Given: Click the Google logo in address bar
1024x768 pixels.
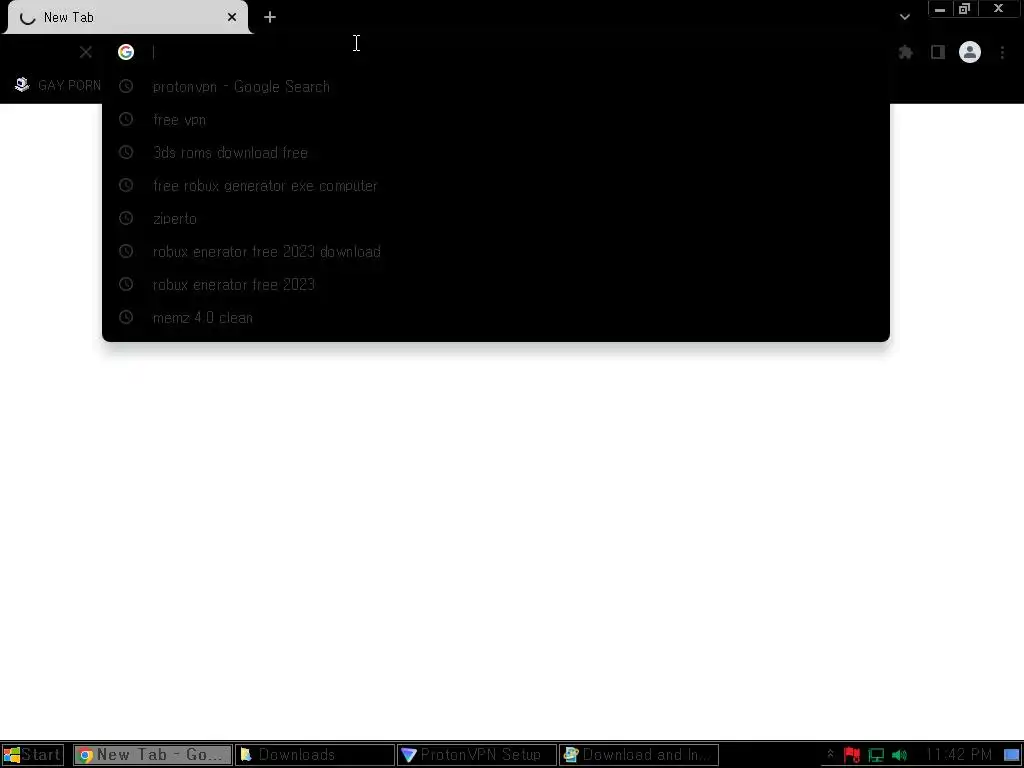Looking at the screenshot, I should pos(126,52).
